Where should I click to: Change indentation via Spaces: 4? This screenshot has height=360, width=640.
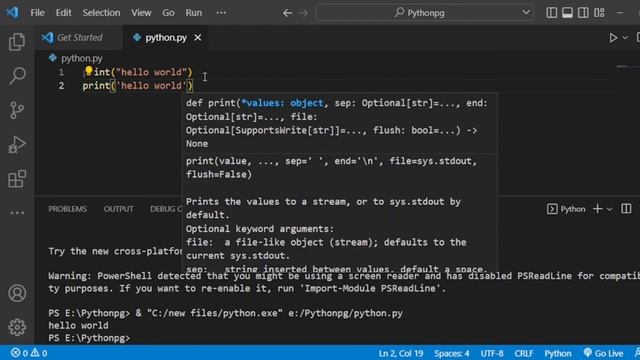coord(451,353)
